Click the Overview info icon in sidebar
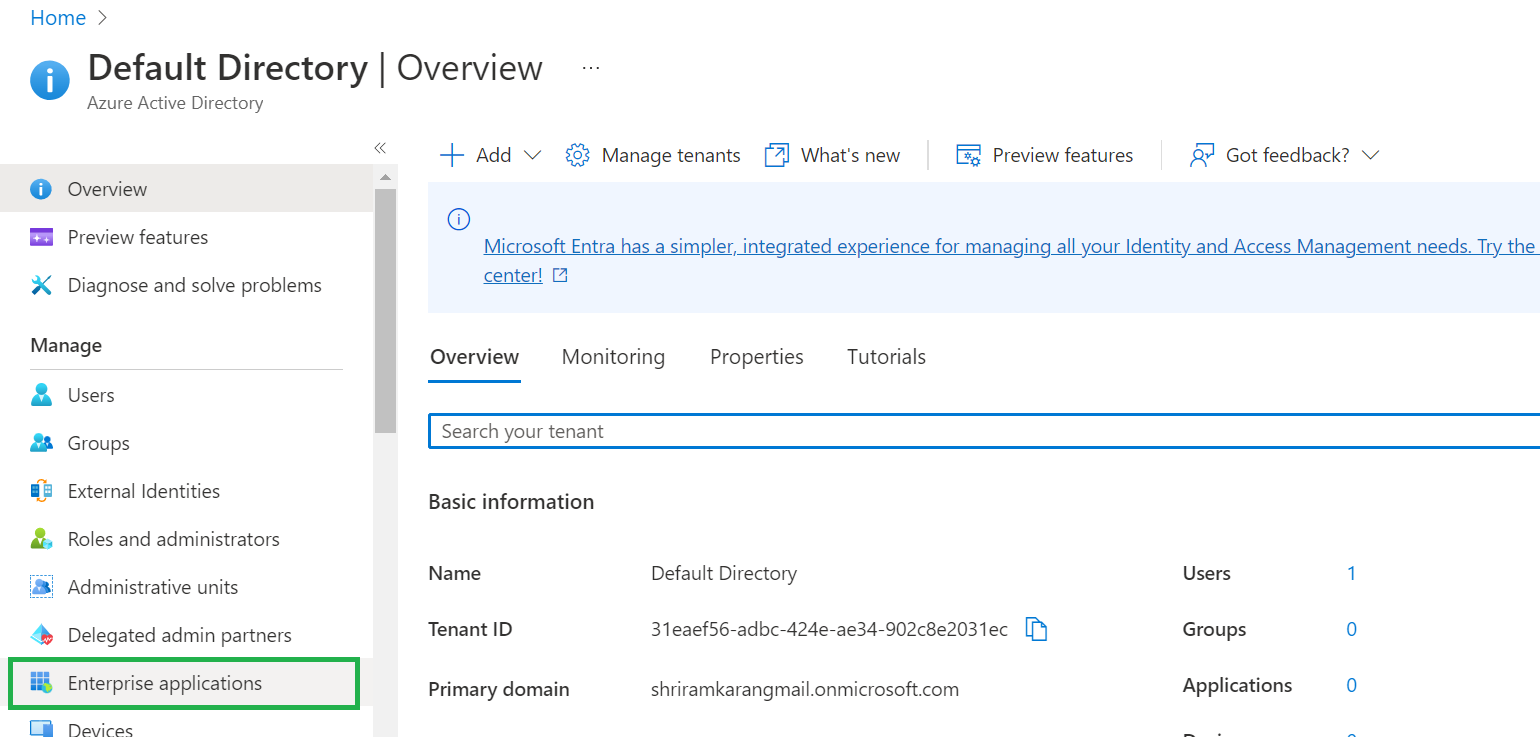 tap(41, 189)
